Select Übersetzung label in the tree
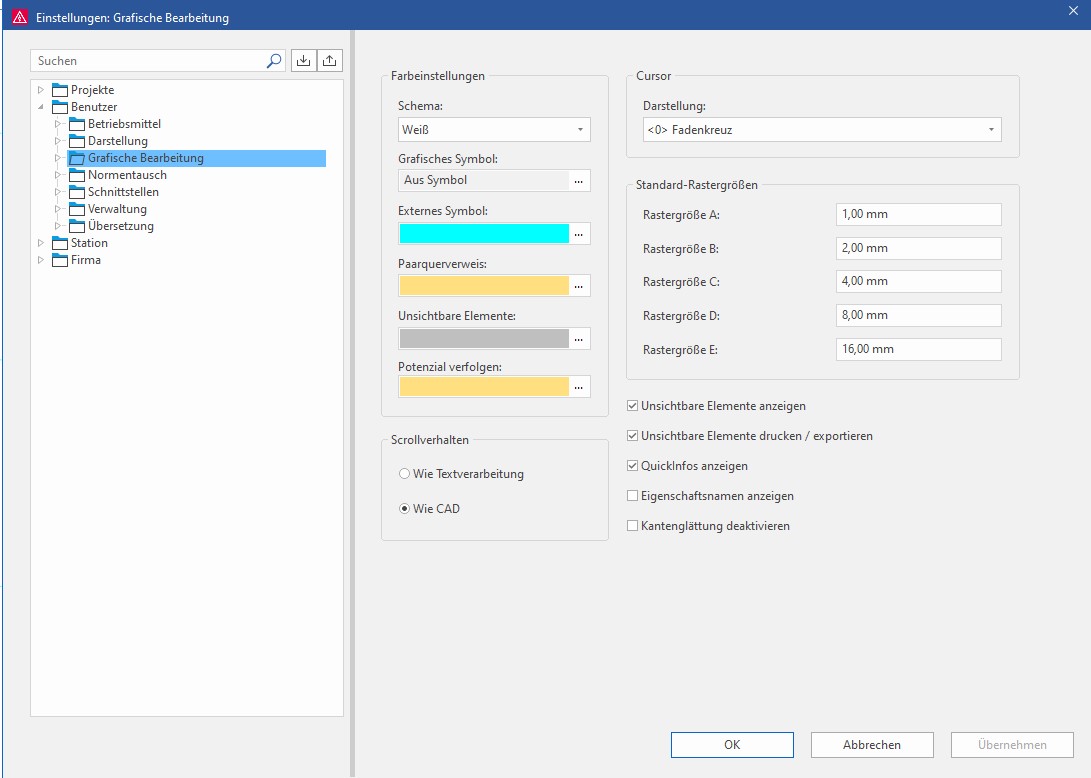1091x778 pixels. click(x=120, y=226)
